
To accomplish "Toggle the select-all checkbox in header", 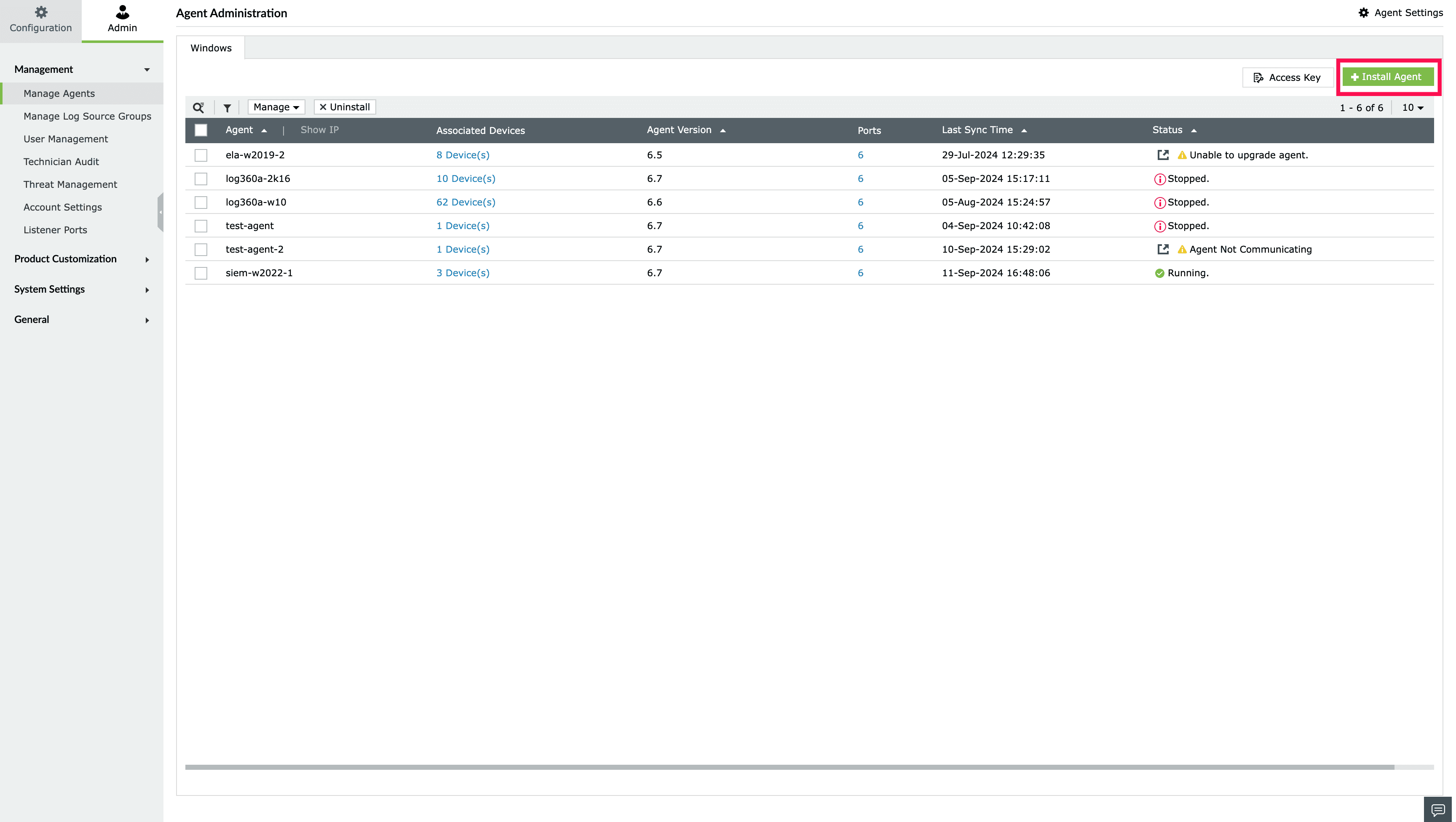I will (201, 130).
